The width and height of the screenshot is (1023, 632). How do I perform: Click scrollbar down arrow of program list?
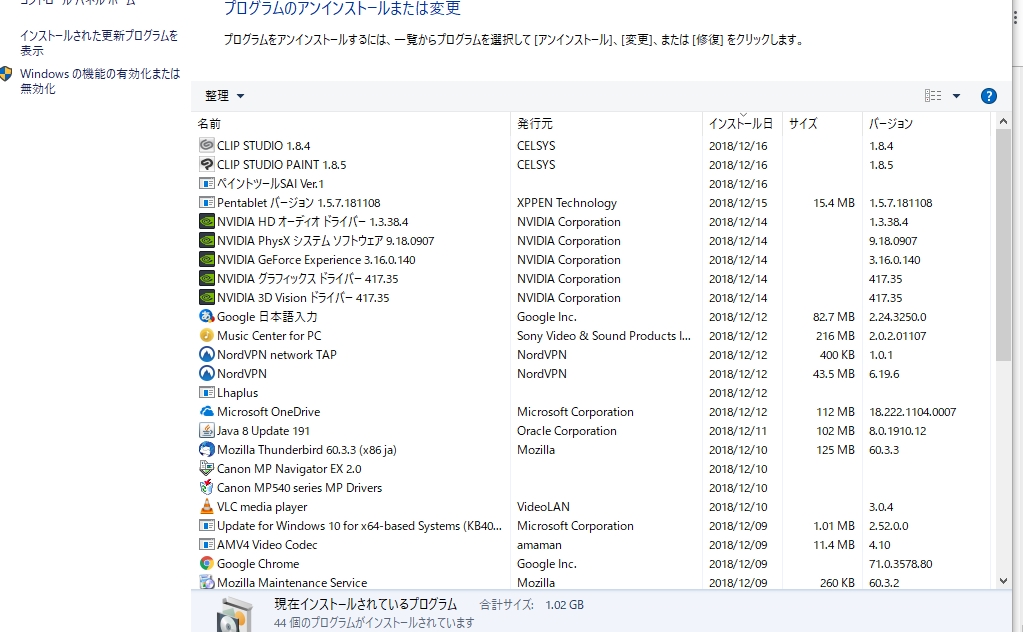(1003, 580)
